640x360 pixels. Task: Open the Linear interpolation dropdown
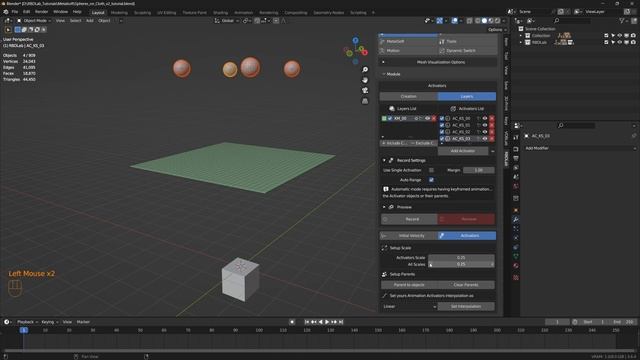[409, 307]
